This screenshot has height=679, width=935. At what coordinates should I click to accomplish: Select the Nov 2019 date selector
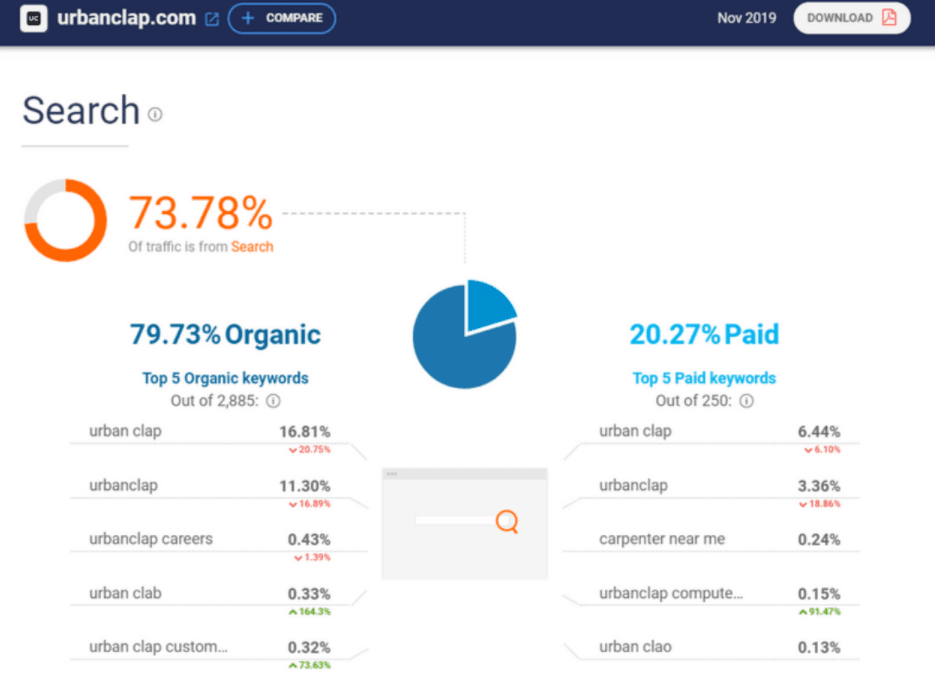(746, 17)
